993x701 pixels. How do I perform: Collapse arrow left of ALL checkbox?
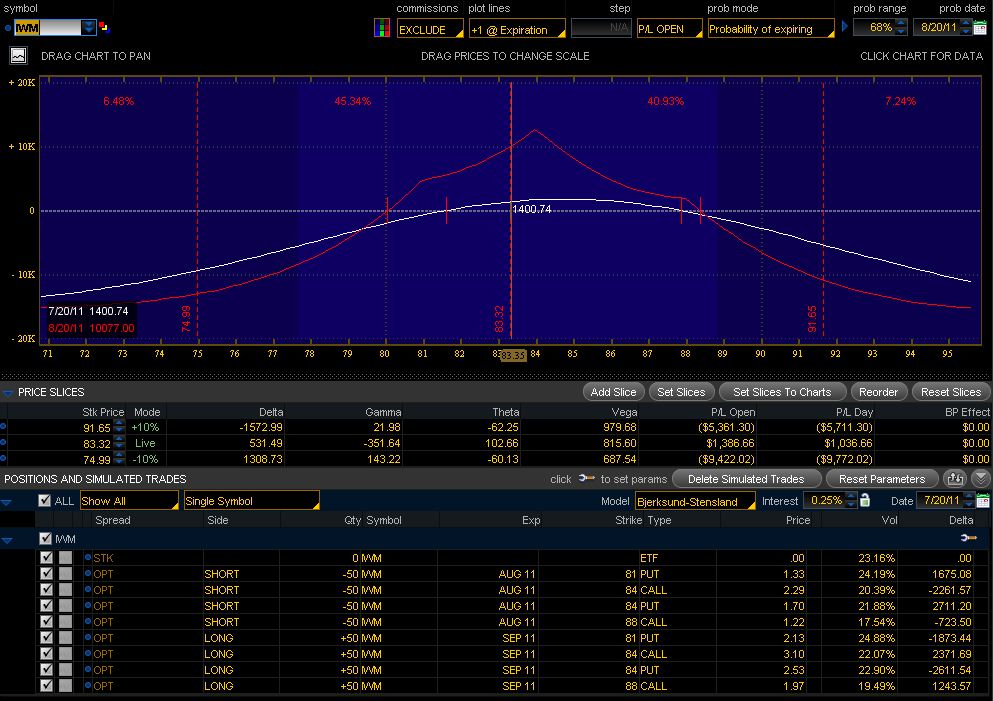(x=7, y=502)
